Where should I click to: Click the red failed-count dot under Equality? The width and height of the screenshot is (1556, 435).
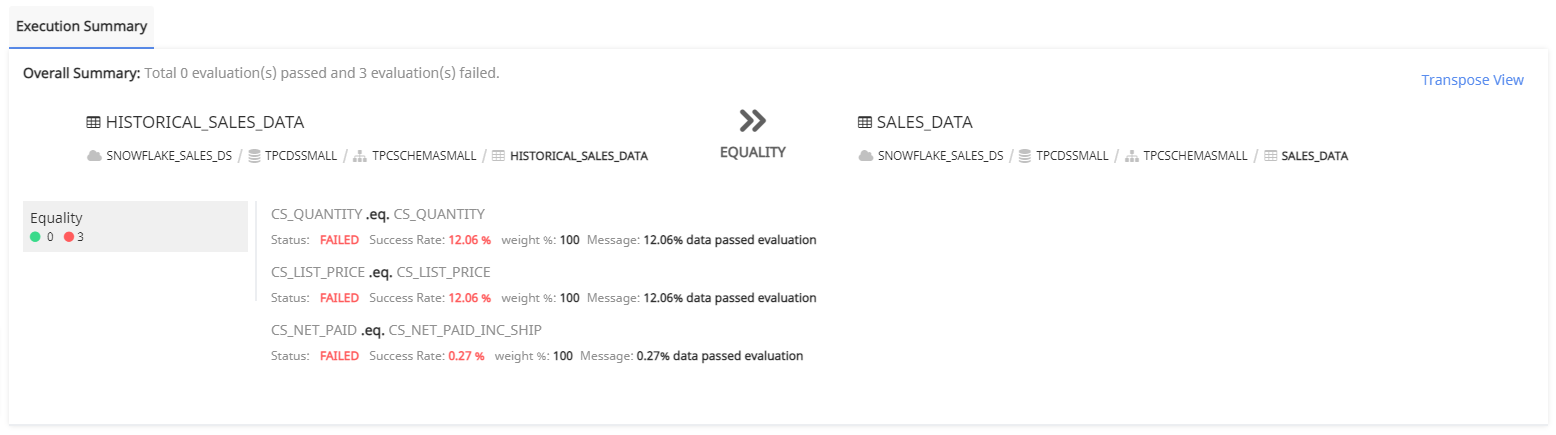click(69, 237)
